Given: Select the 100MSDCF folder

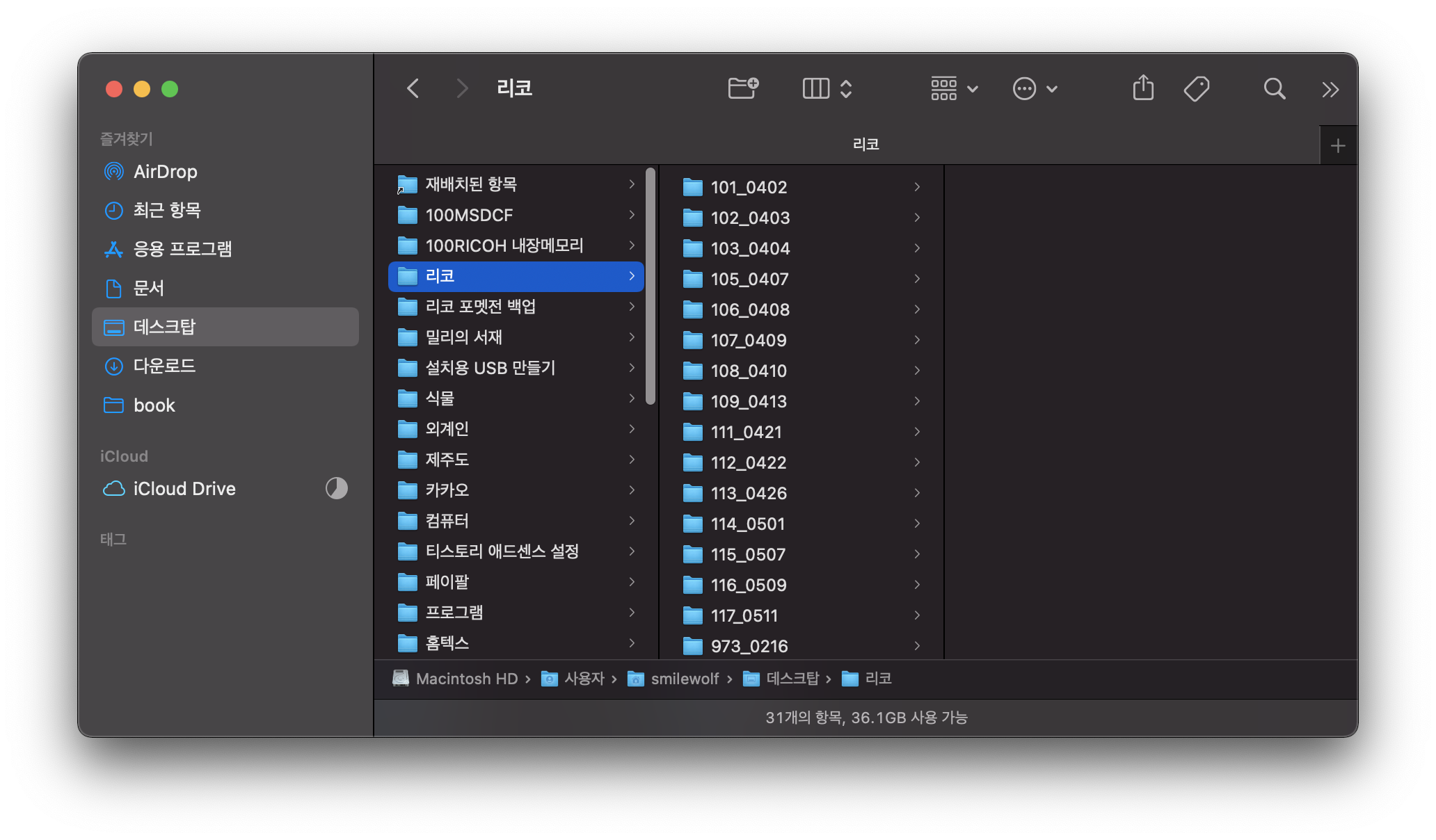Looking at the screenshot, I should tap(468, 216).
